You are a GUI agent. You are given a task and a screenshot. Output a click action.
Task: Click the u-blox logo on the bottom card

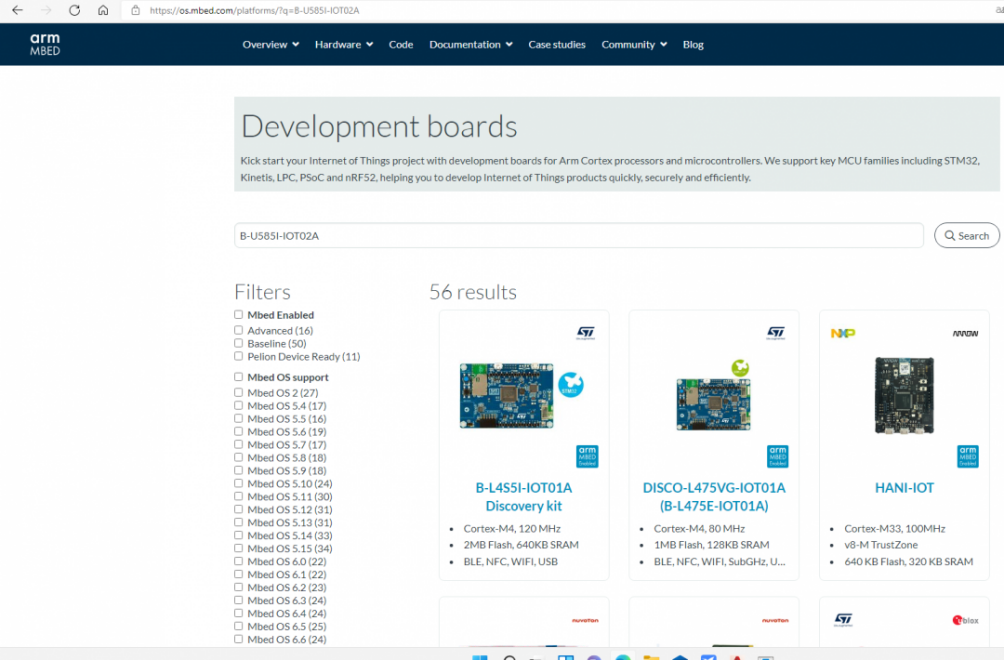(966, 620)
